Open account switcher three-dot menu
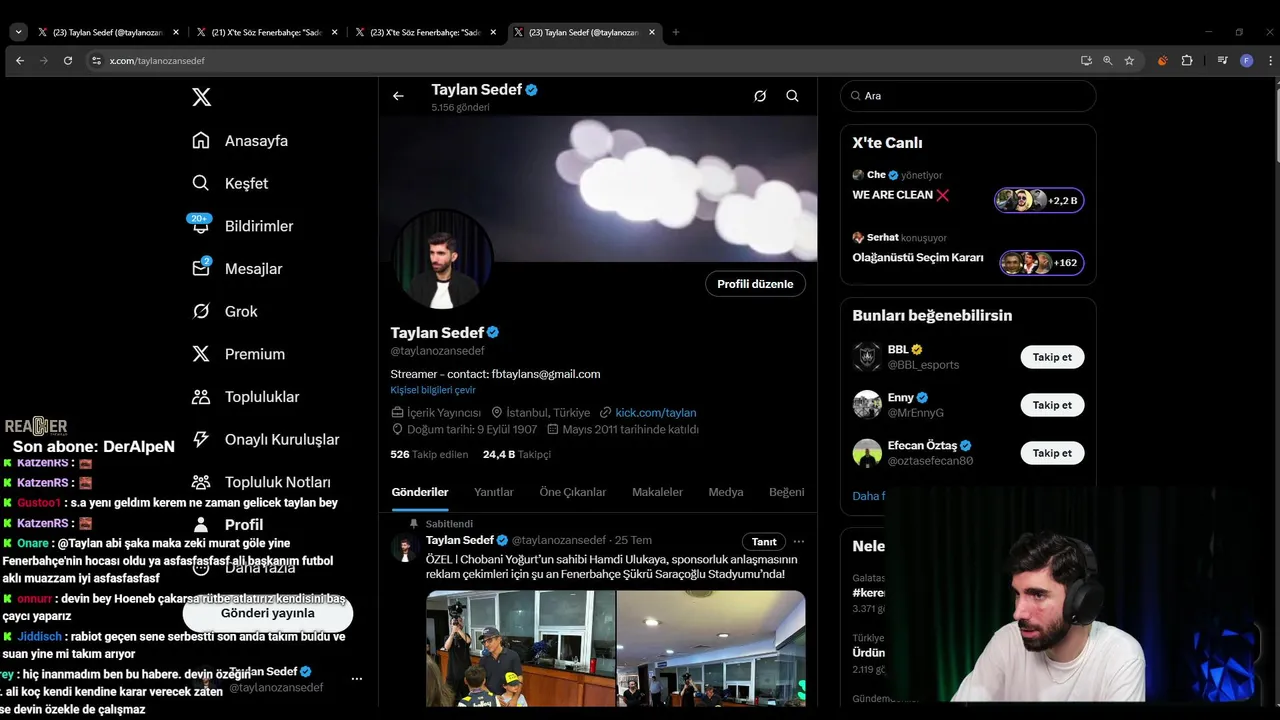This screenshot has width=1280, height=720. tap(357, 678)
